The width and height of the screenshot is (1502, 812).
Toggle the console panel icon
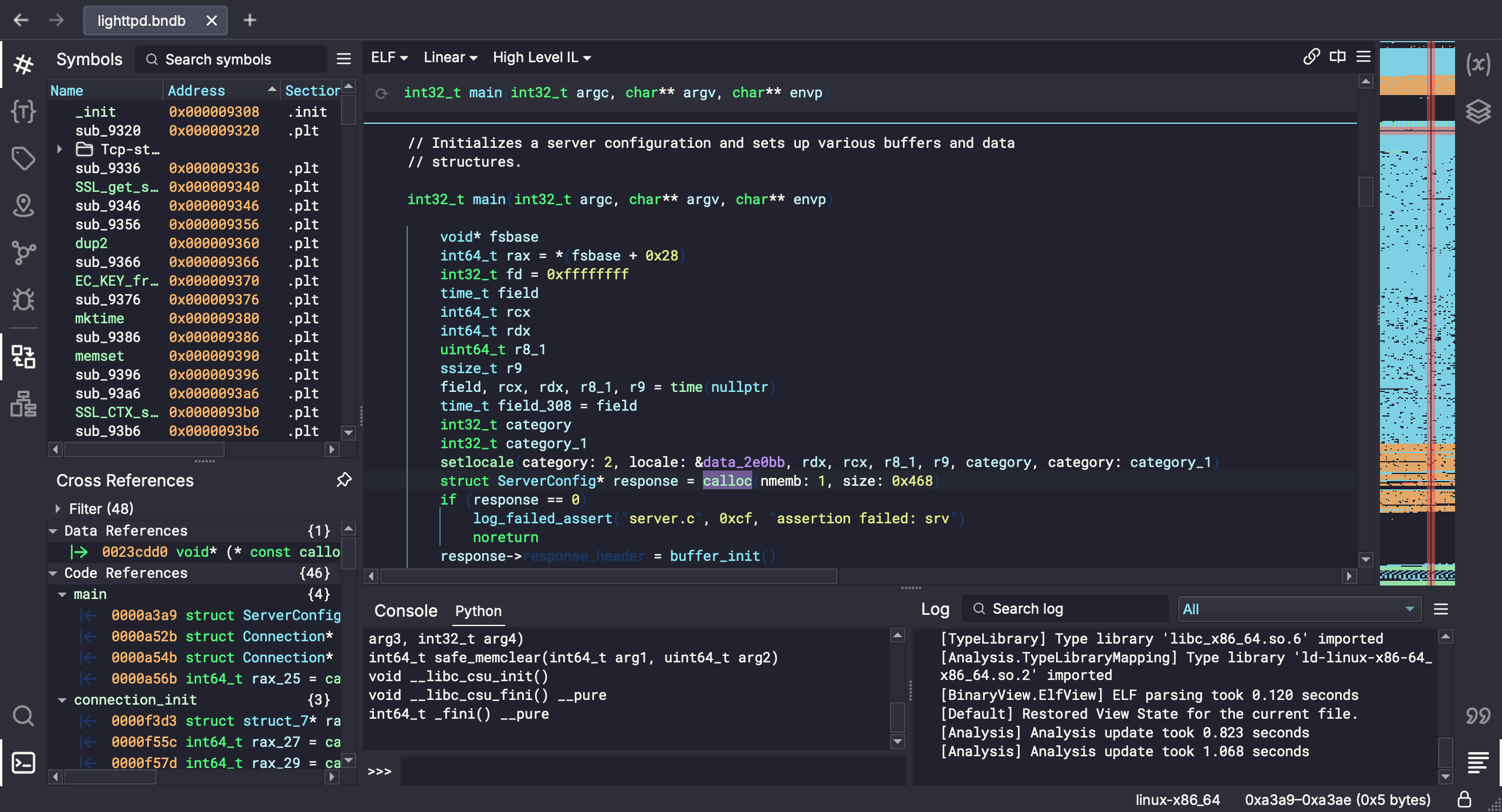[x=23, y=763]
